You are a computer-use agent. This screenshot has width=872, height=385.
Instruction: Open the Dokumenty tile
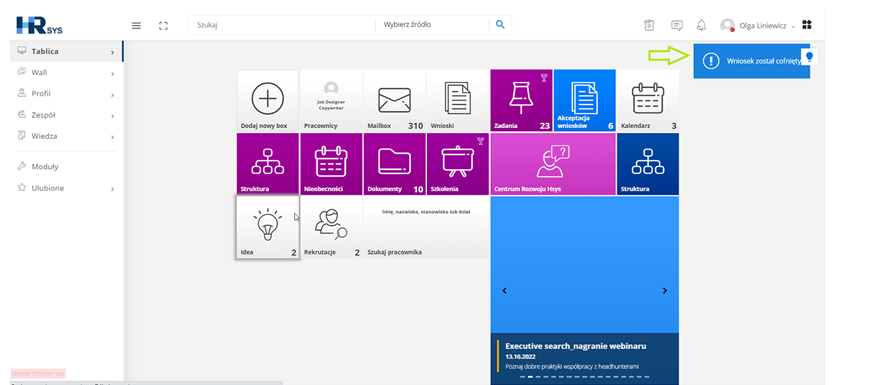(x=394, y=164)
